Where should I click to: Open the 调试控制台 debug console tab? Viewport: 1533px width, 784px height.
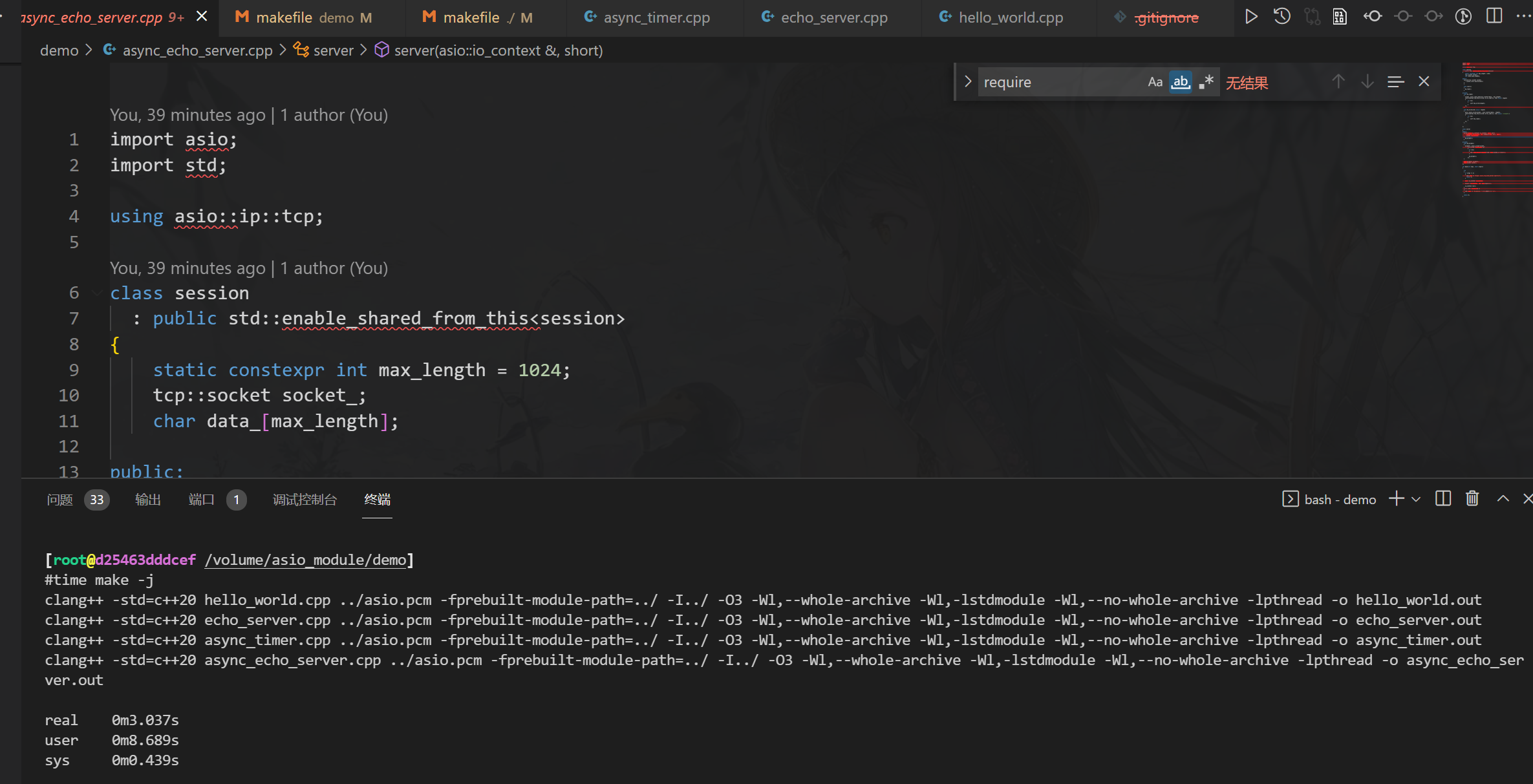[305, 500]
